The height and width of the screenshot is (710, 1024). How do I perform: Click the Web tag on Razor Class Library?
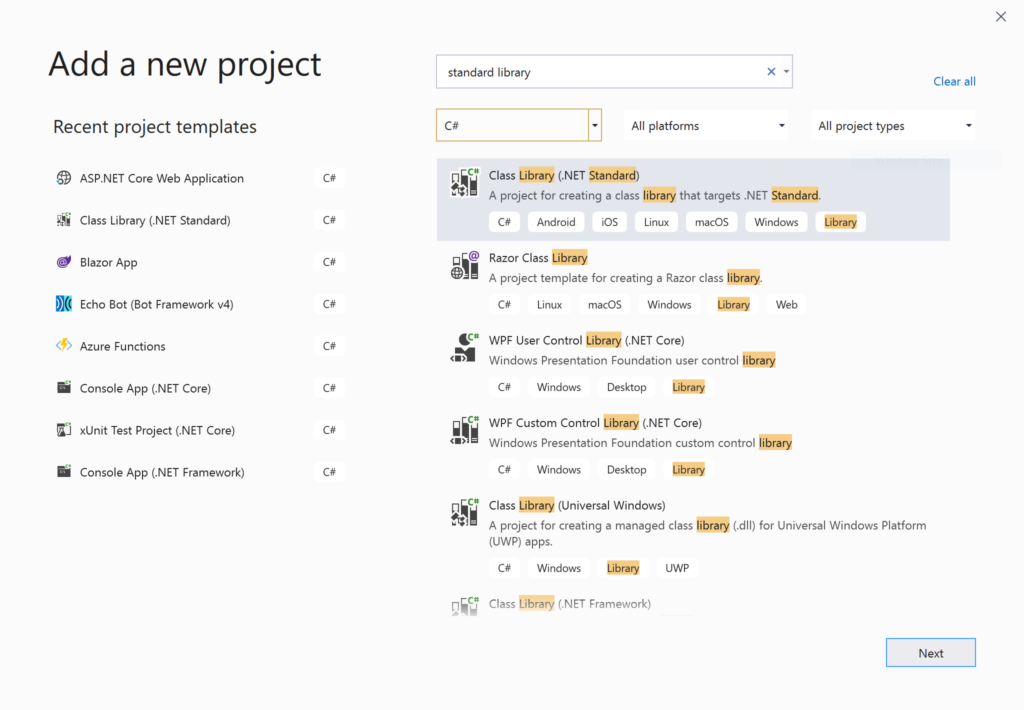pyautogui.click(x=786, y=304)
